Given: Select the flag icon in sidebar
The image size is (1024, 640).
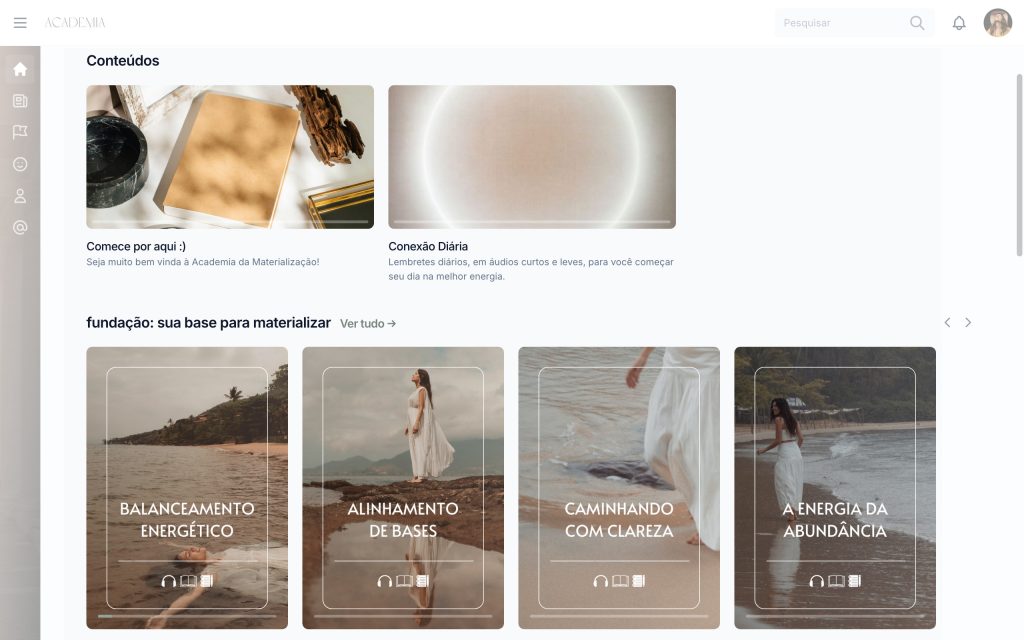Looking at the screenshot, I should [20, 132].
